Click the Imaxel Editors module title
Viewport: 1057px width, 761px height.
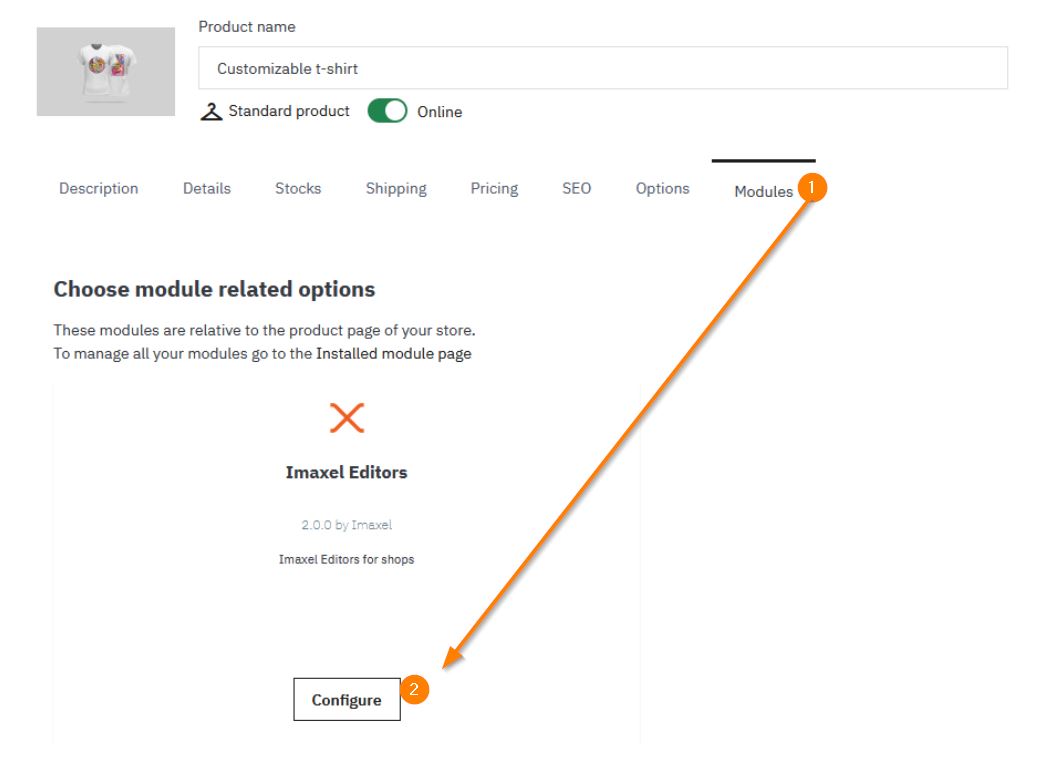pos(346,472)
